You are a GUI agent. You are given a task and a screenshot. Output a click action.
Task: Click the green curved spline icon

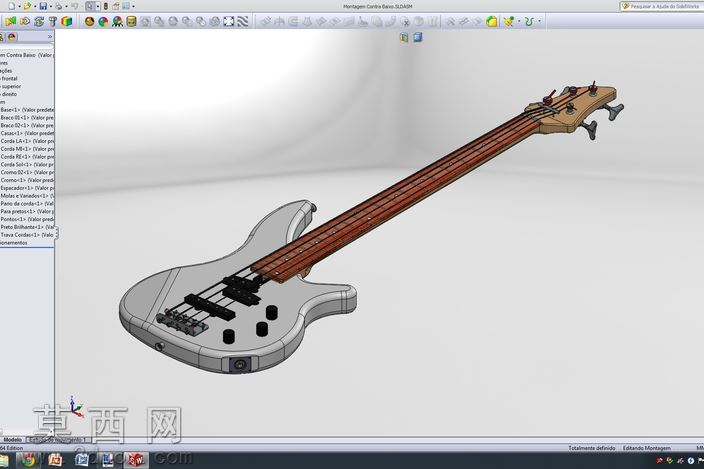pos(529,21)
